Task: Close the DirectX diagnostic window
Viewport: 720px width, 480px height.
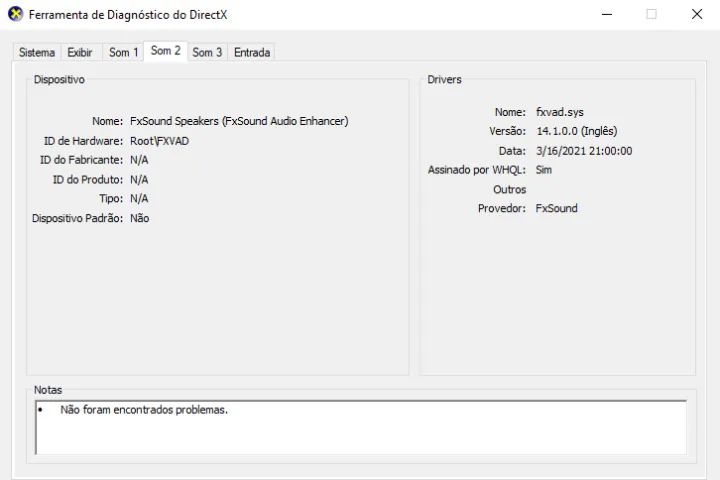Action: (697, 14)
